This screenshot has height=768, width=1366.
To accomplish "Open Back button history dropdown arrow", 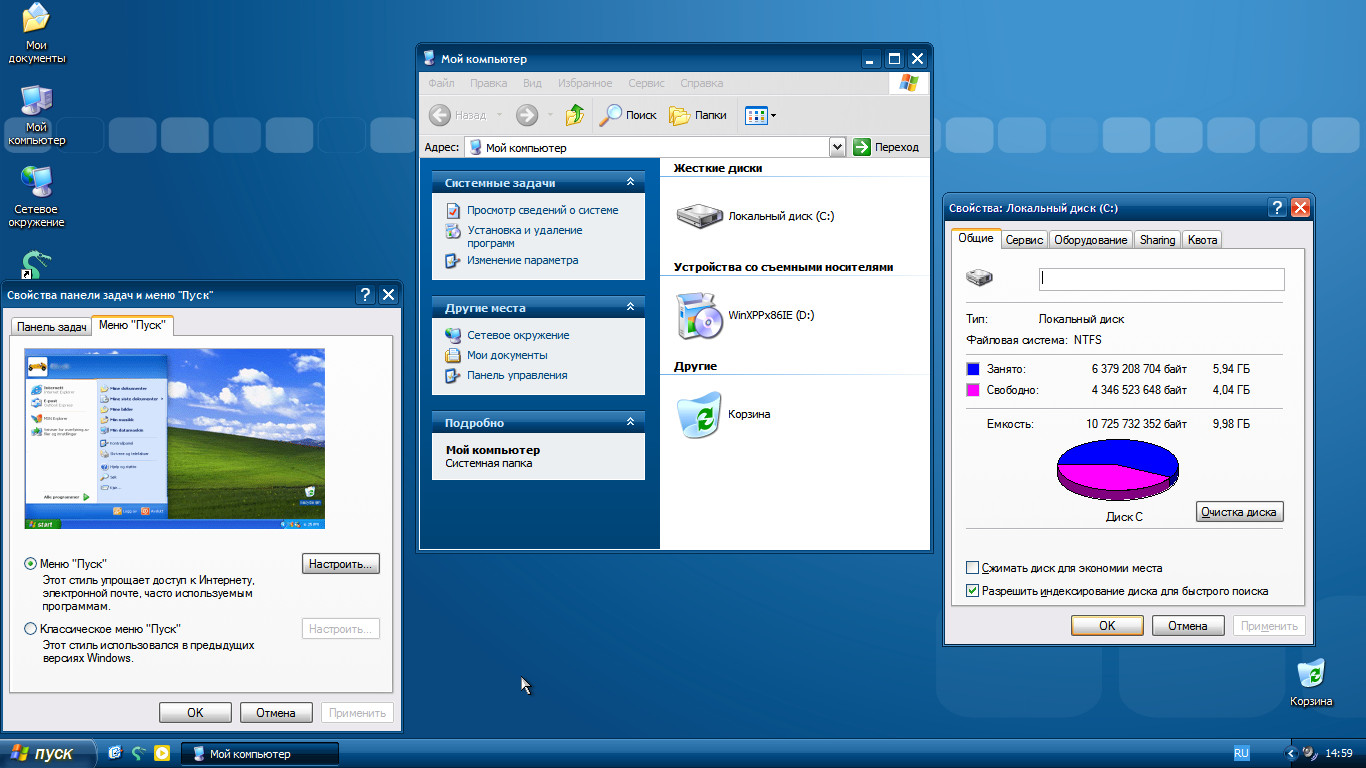I will pyautogui.click(x=499, y=115).
